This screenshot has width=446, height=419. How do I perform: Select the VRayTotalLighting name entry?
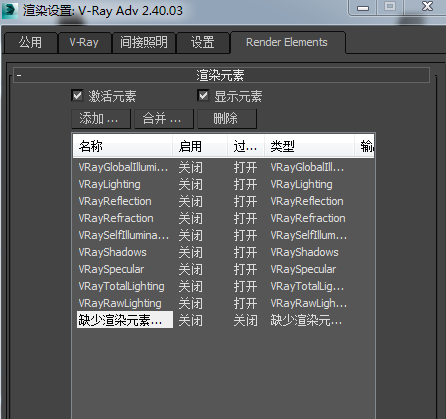(x=121, y=286)
